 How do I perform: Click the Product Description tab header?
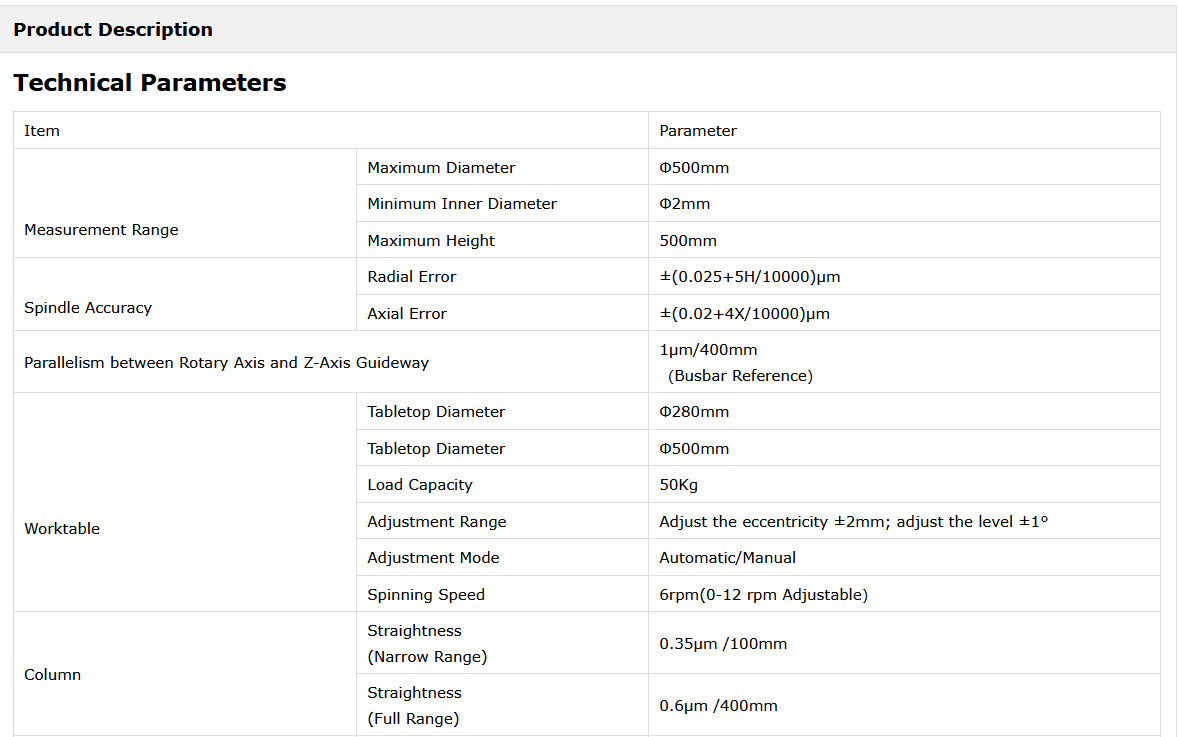tap(113, 30)
